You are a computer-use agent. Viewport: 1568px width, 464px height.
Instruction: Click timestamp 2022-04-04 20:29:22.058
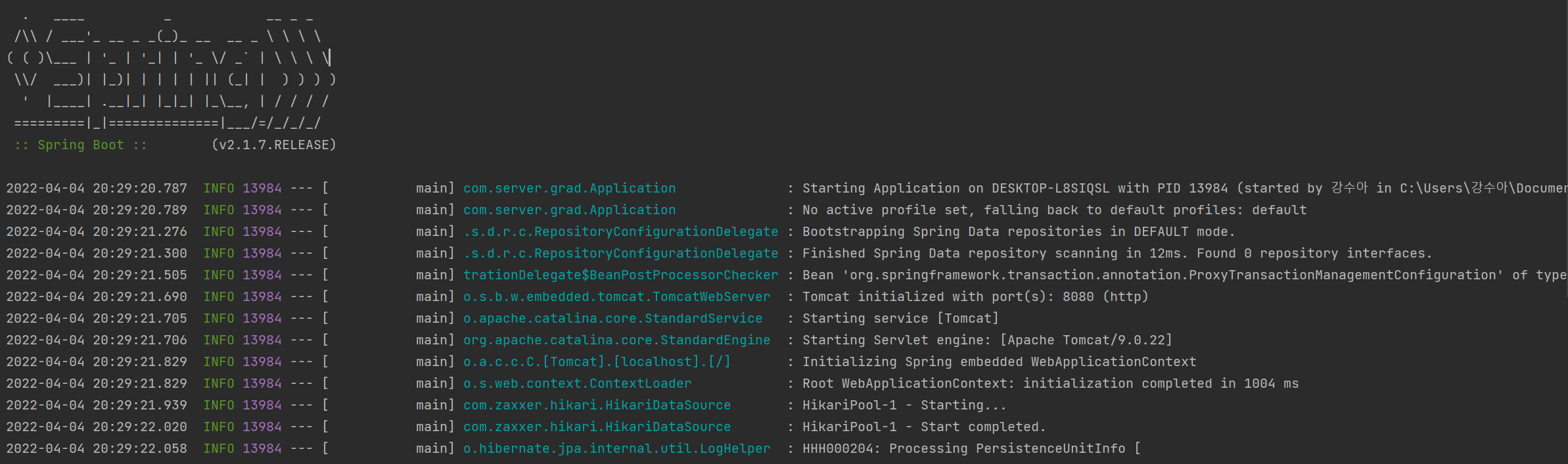click(x=97, y=448)
